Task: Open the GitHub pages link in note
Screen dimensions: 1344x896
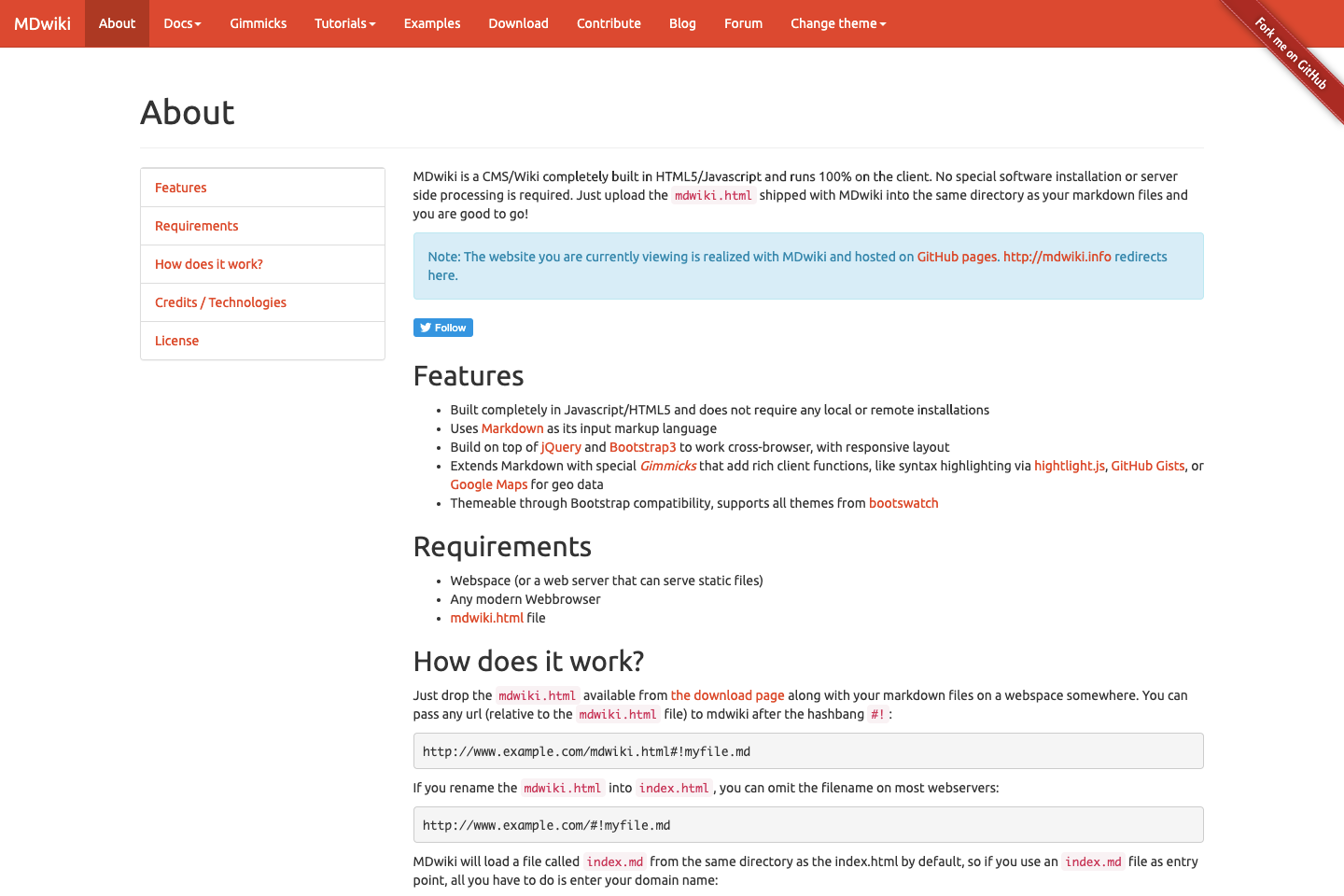Action: [957, 257]
